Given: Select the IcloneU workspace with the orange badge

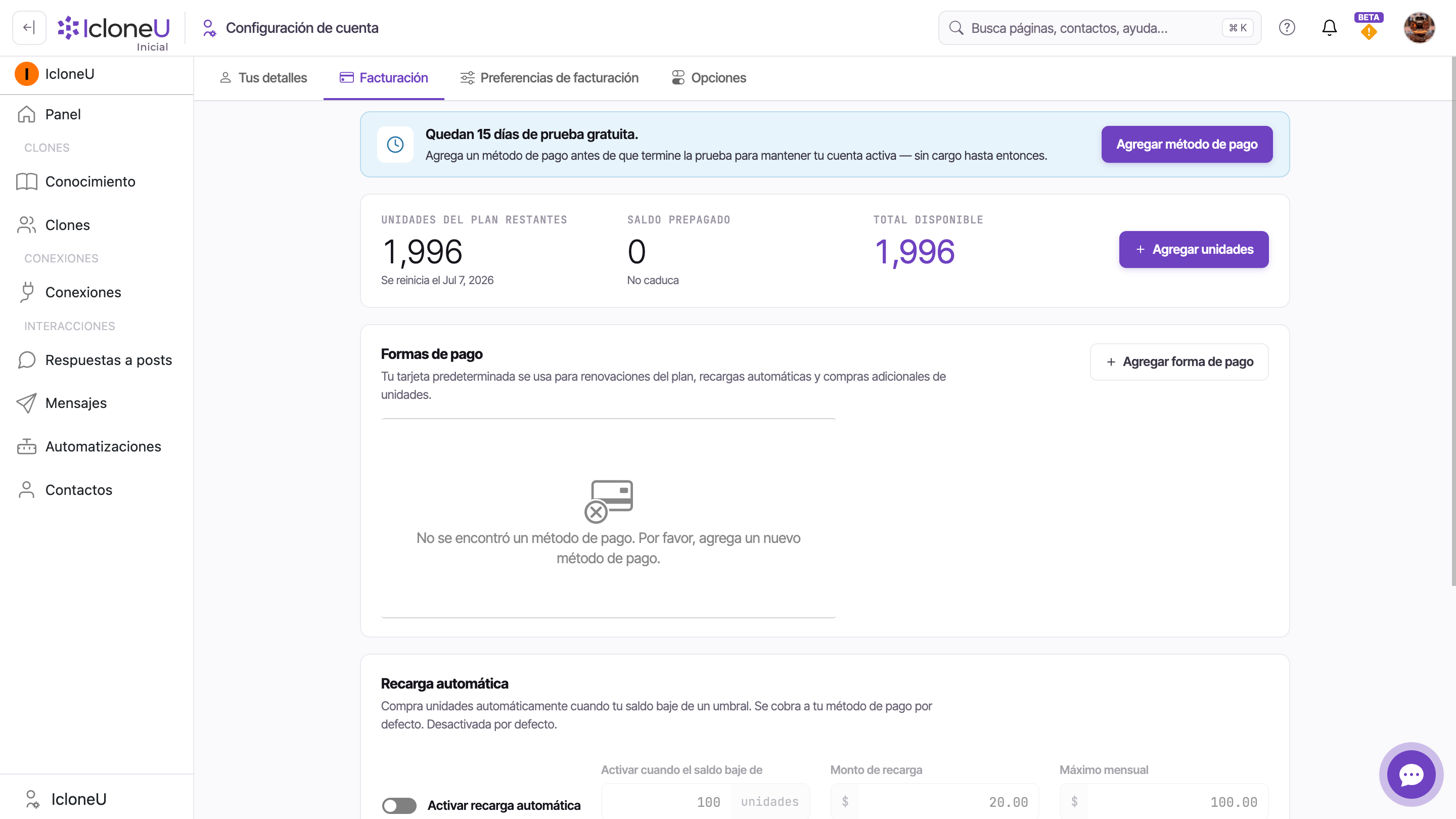Looking at the screenshot, I should (97, 74).
